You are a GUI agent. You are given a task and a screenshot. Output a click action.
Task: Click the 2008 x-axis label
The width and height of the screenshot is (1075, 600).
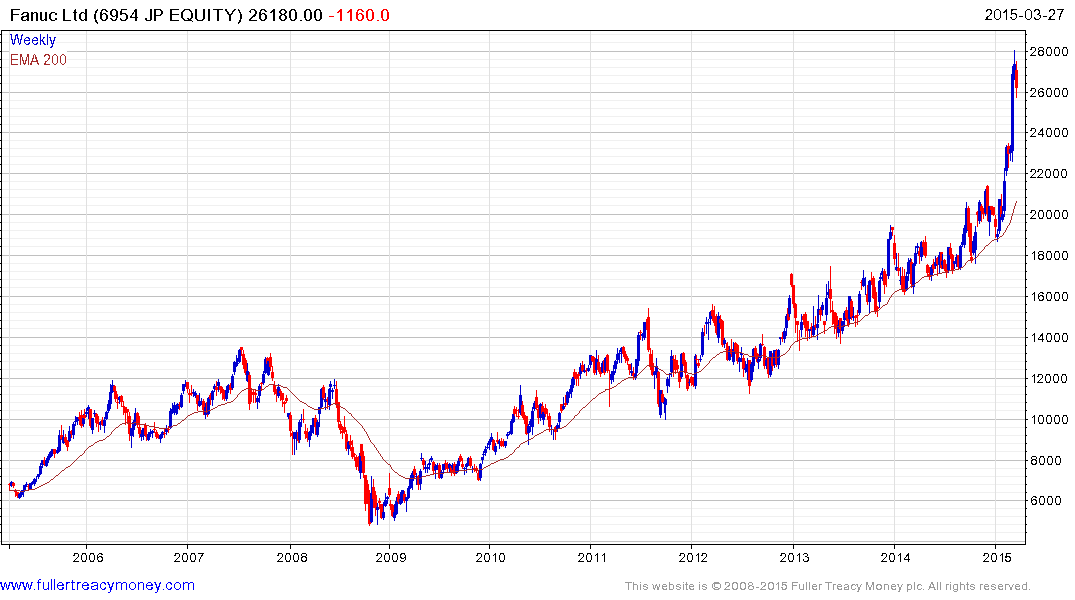[292, 557]
